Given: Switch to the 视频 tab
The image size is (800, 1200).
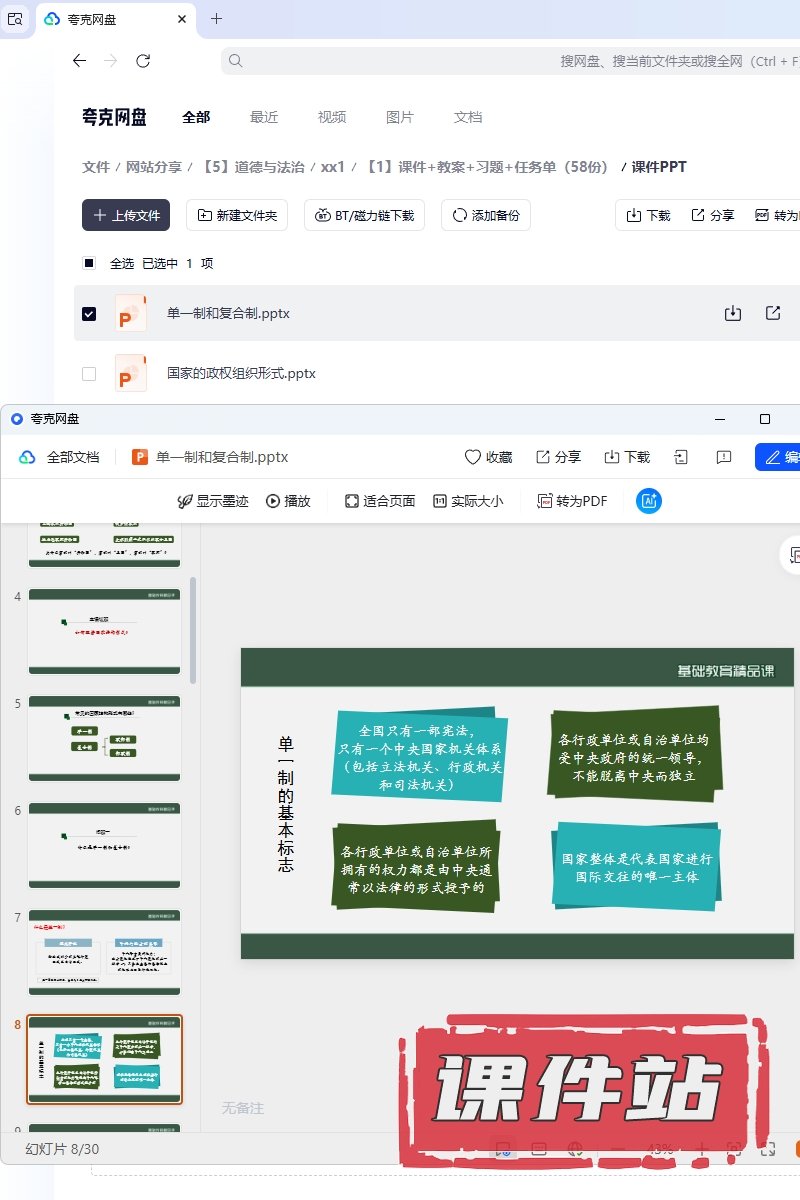Looking at the screenshot, I should pos(332,117).
